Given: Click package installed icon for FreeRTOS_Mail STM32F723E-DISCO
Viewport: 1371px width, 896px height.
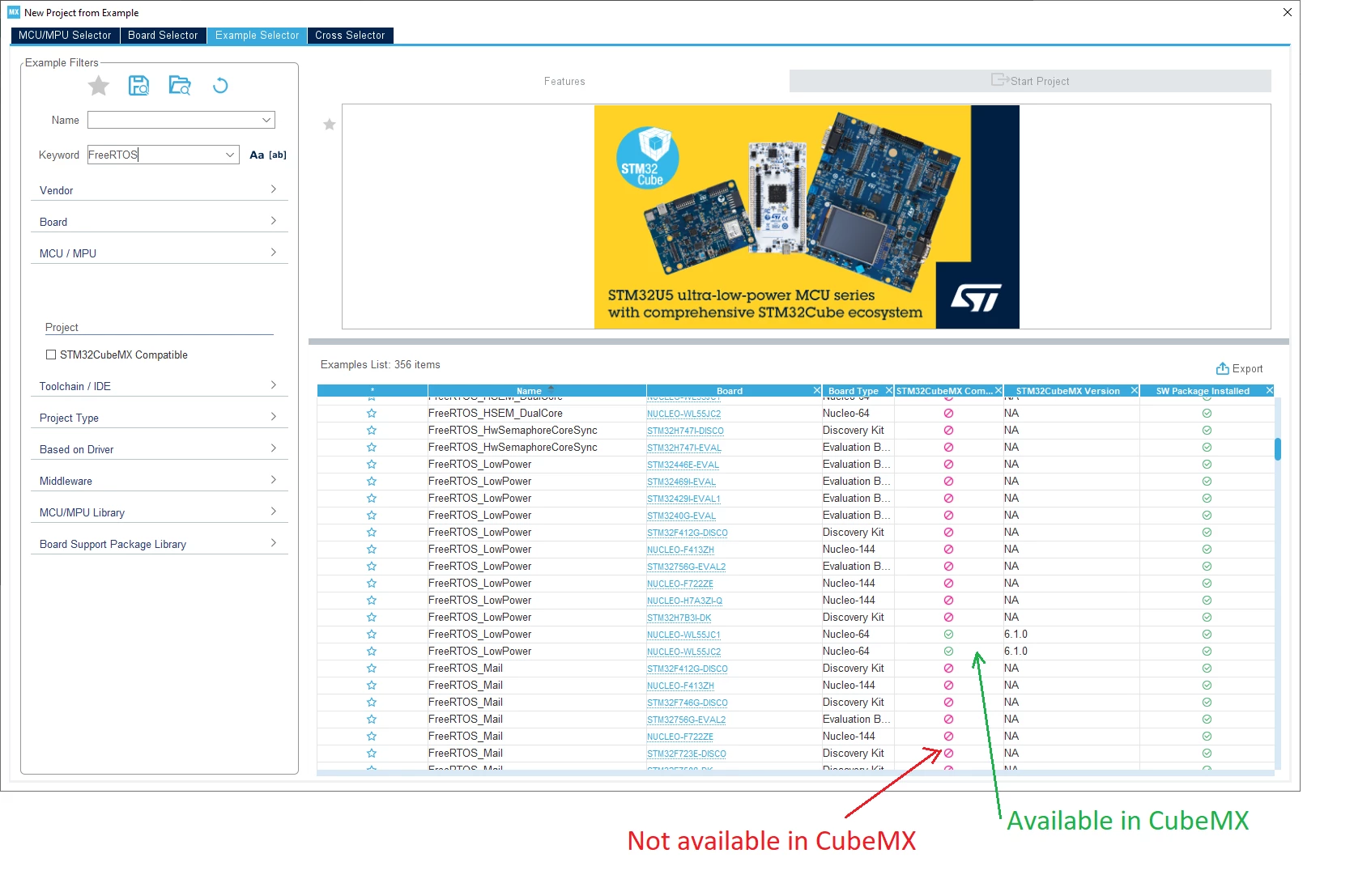Looking at the screenshot, I should point(1207,753).
